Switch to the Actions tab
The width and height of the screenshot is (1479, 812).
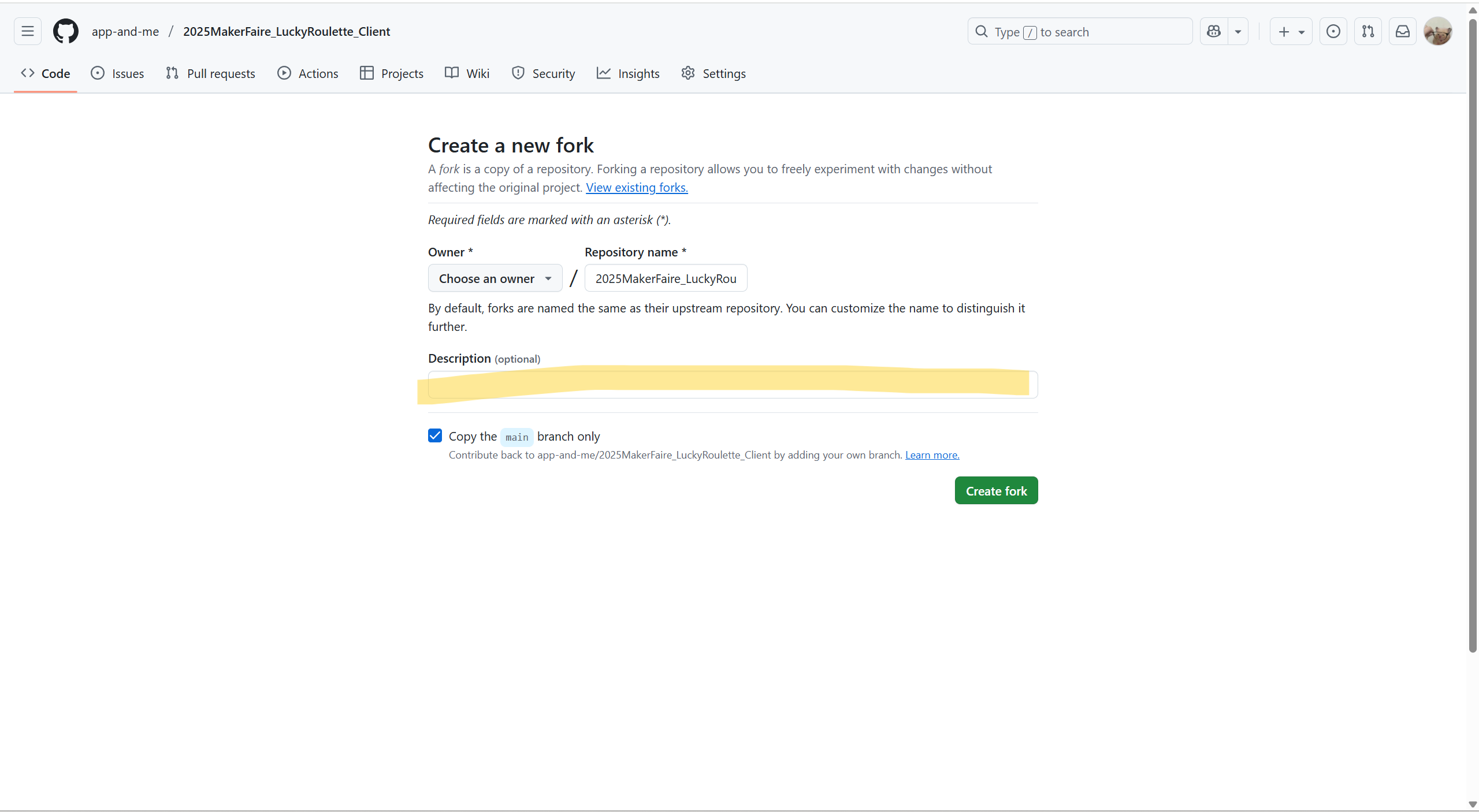click(x=308, y=73)
